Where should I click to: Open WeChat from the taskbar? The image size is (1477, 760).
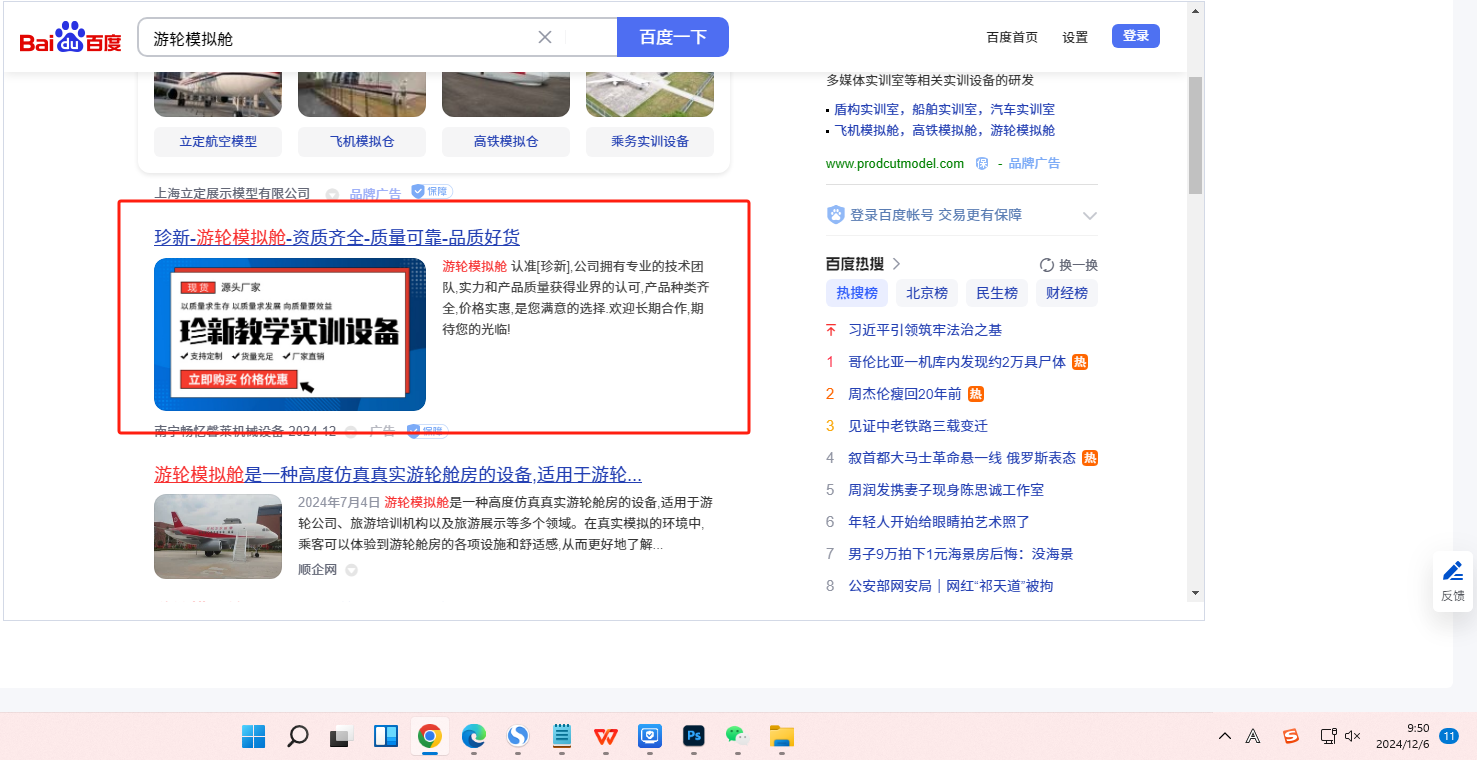click(736, 737)
